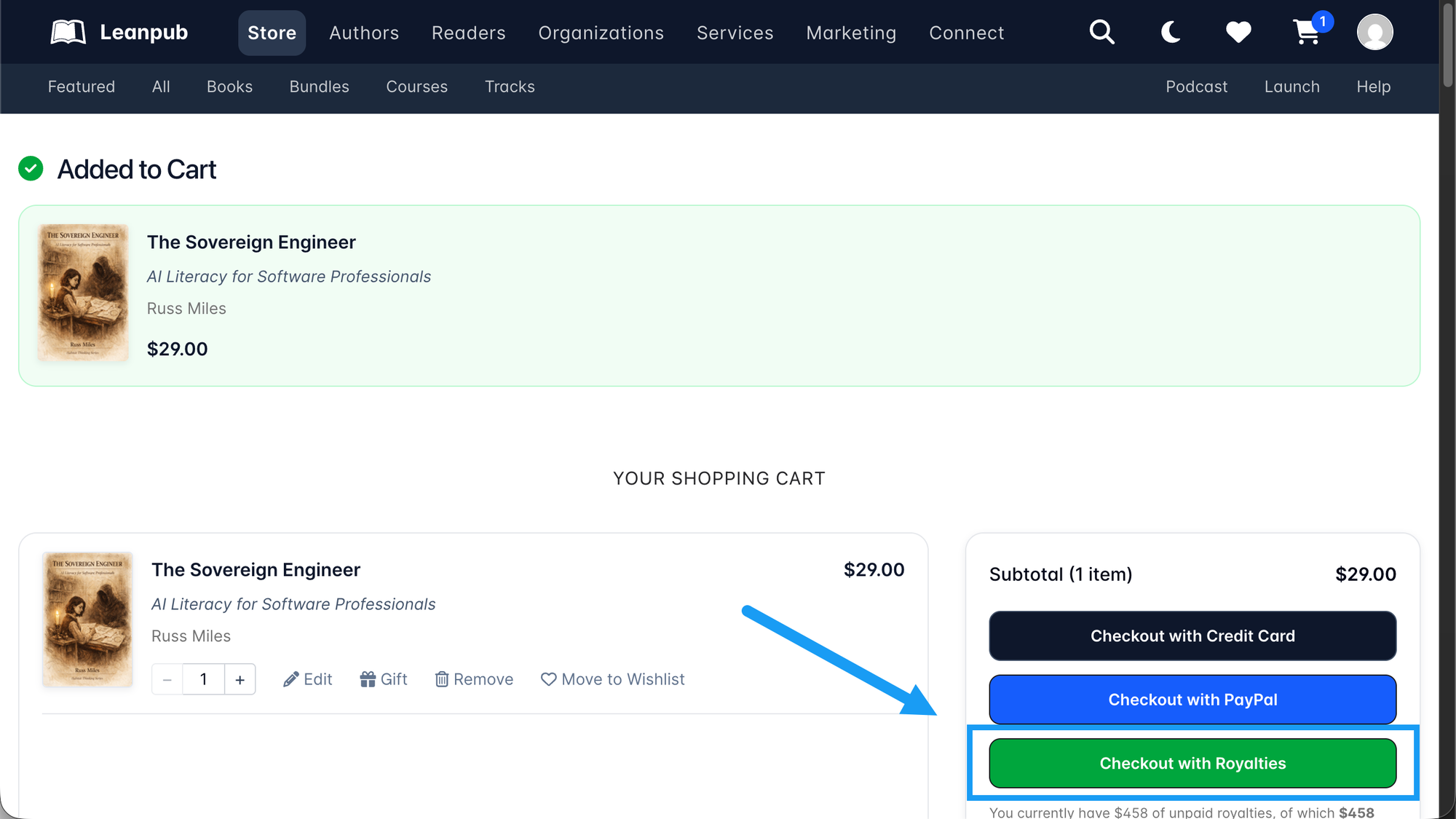This screenshot has height=819, width=1456.
Task: Checkout with Royalties
Action: (x=1192, y=764)
